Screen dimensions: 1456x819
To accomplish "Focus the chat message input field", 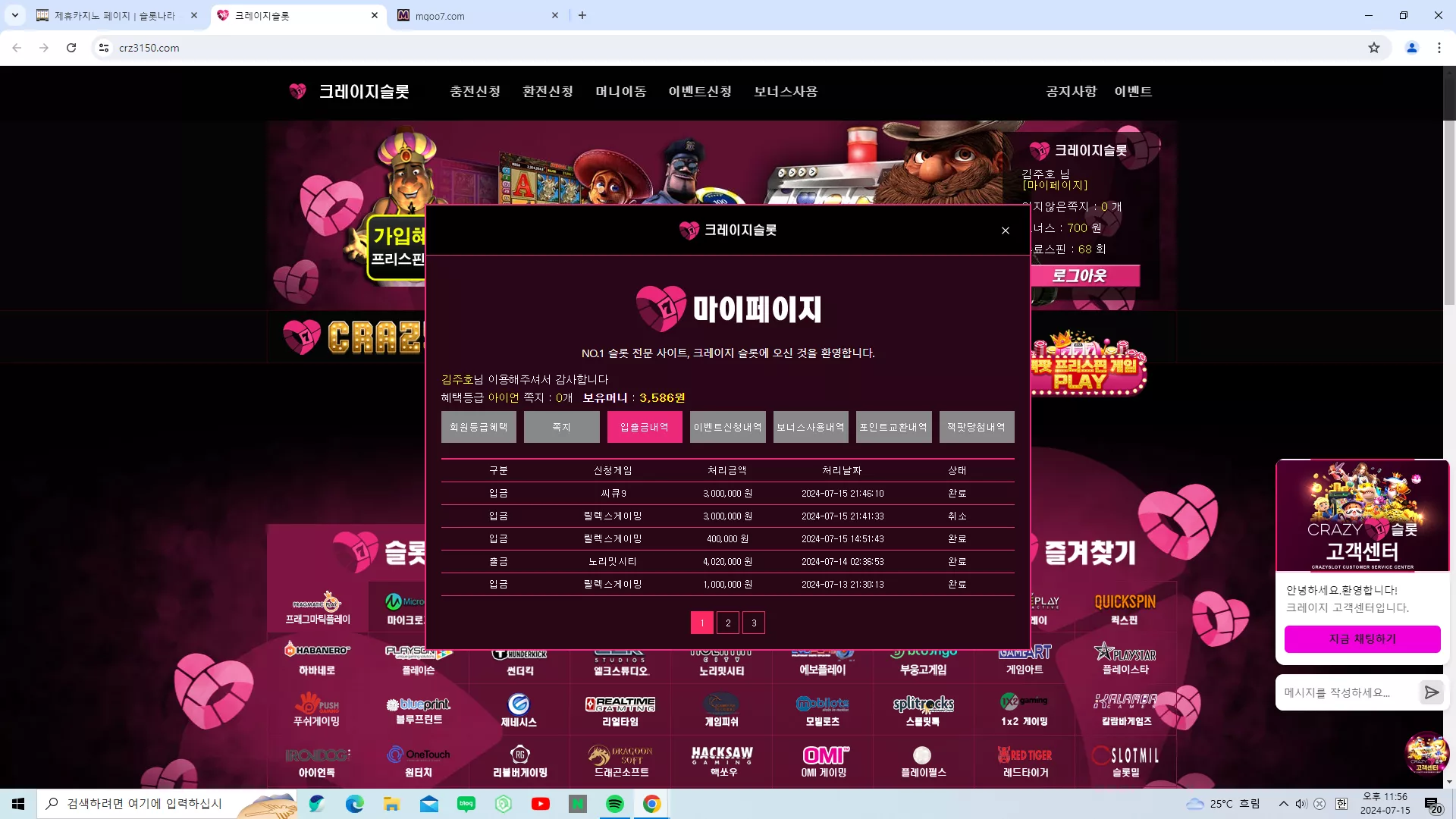I will tap(1347, 692).
